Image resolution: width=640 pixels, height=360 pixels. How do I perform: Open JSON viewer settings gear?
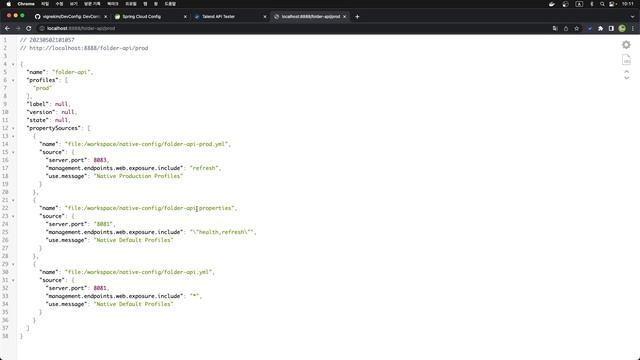(x=626, y=45)
